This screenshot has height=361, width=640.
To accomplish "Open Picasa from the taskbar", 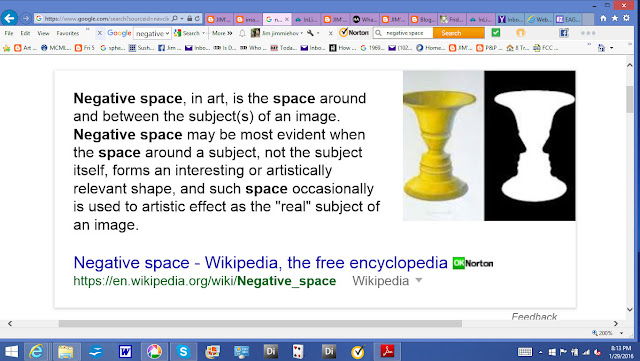I will (x=154, y=351).
